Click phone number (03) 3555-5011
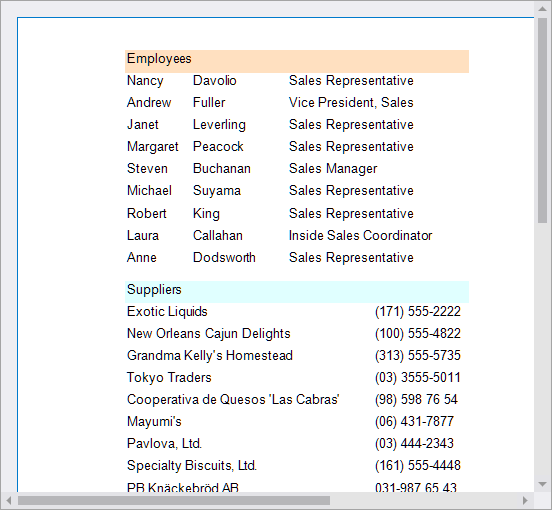Image resolution: width=552 pixels, height=510 pixels. point(418,378)
